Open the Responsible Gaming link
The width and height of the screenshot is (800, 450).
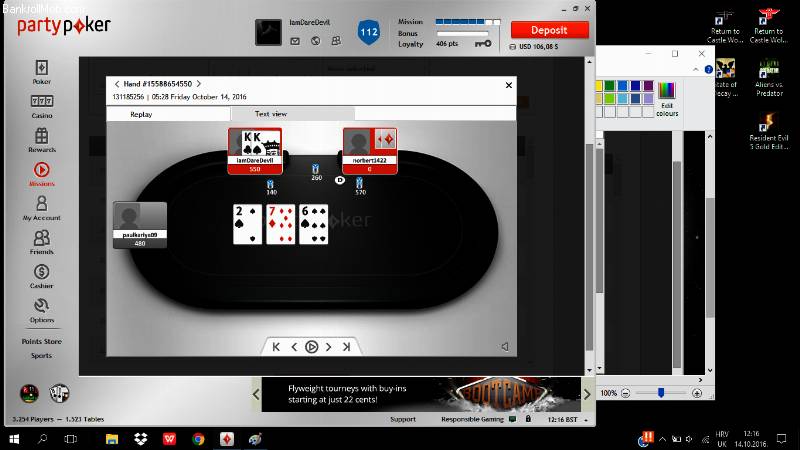click(x=472, y=419)
